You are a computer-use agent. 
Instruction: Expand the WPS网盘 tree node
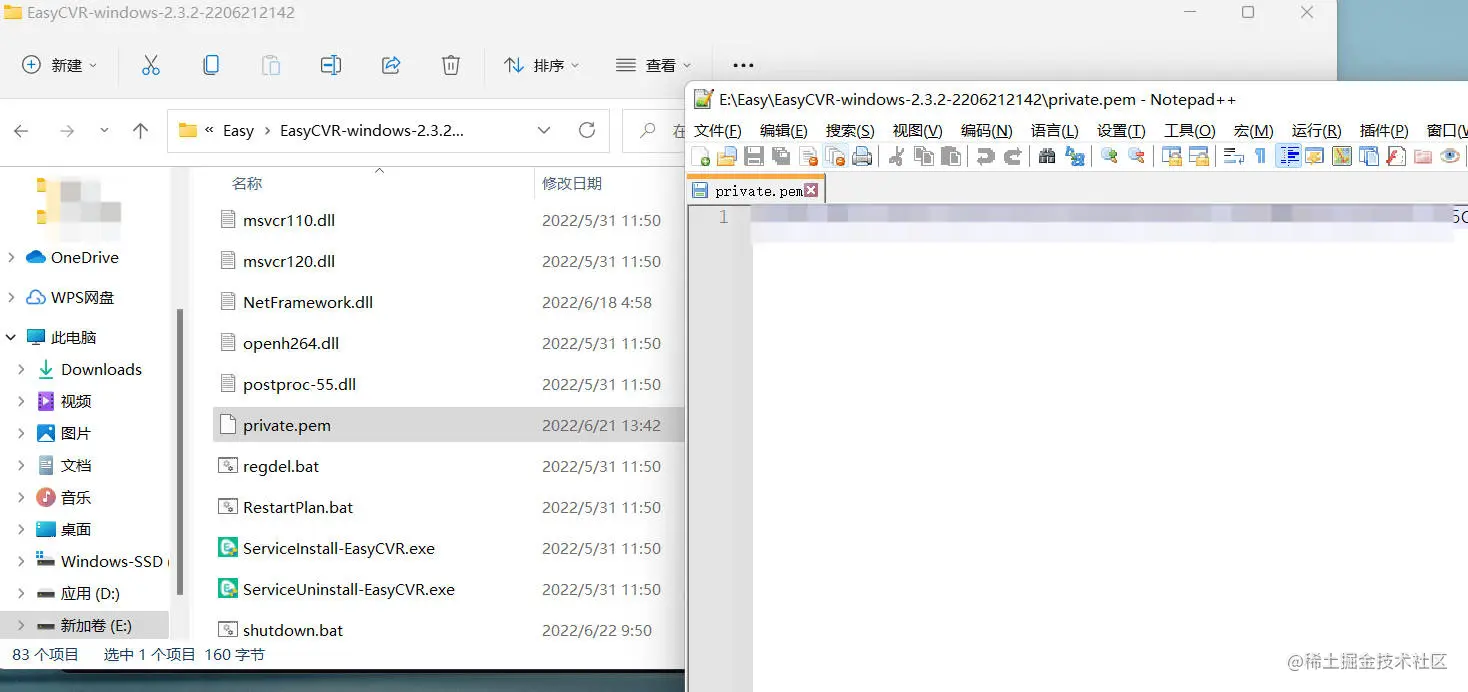click(x=11, y=297)
